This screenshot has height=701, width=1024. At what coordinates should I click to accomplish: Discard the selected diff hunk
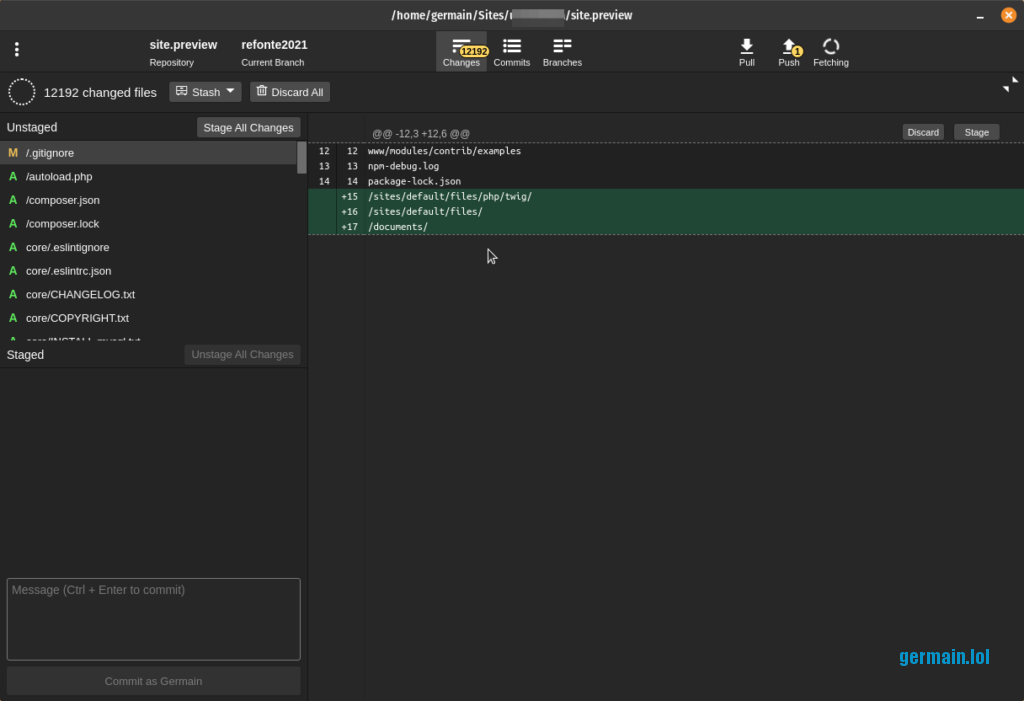pyautogui.click(x=923, y=132)
